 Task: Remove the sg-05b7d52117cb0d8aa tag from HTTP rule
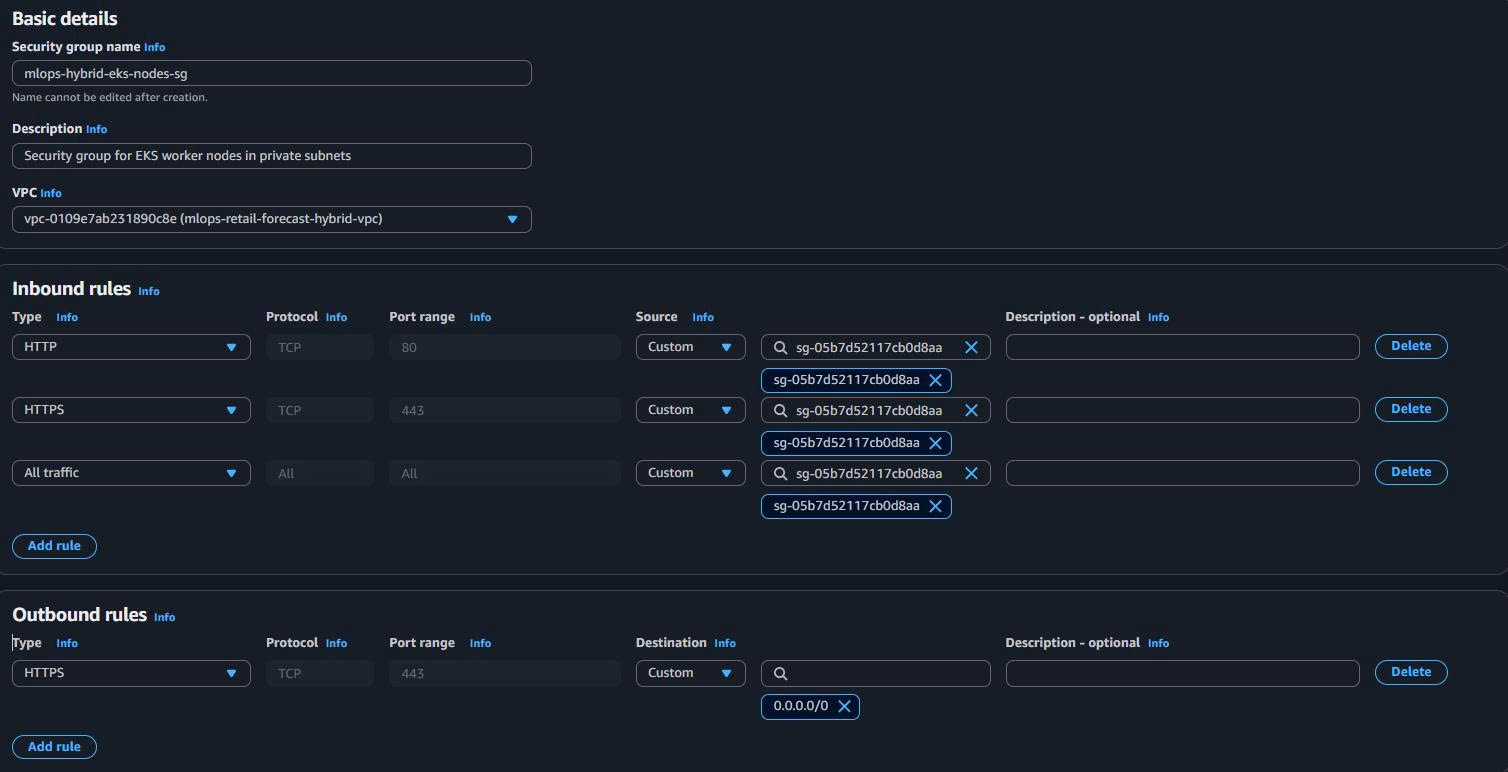pyautogui.click(x=935, y=380)
